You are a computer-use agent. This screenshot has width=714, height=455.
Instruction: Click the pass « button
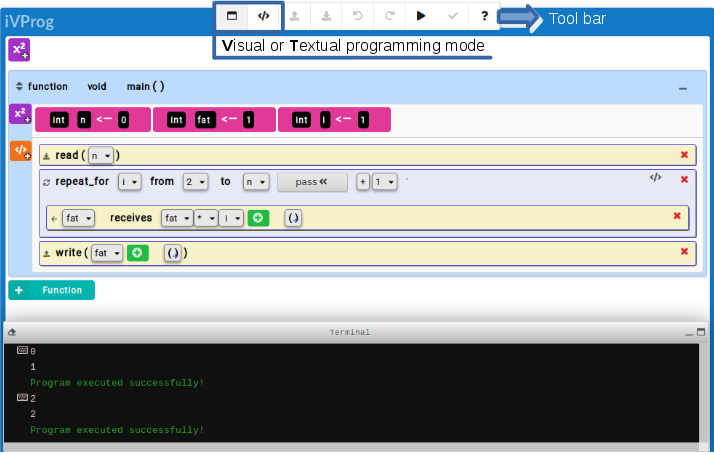[312, 182]
